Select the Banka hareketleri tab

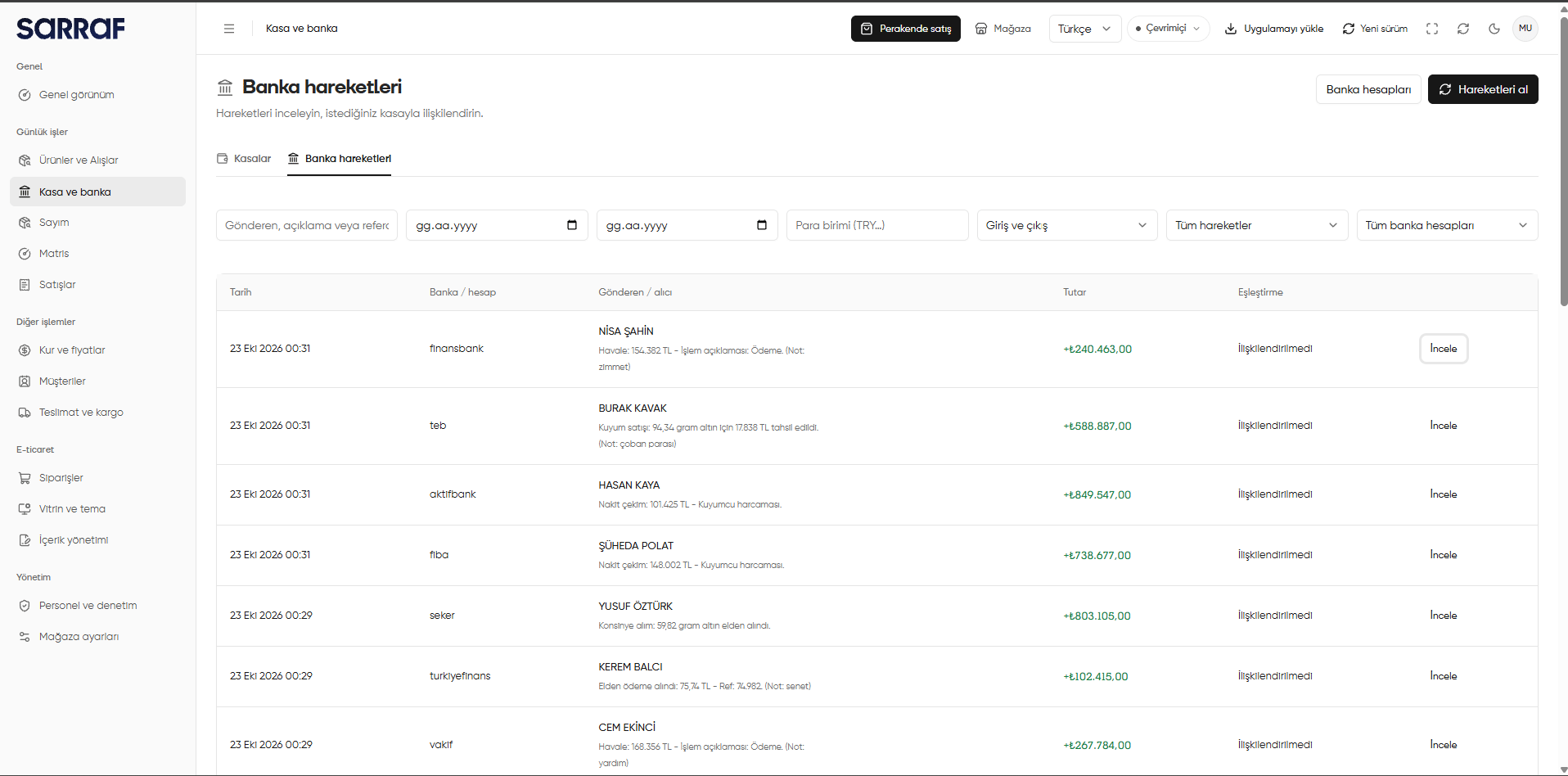click(x=340, y=159)
